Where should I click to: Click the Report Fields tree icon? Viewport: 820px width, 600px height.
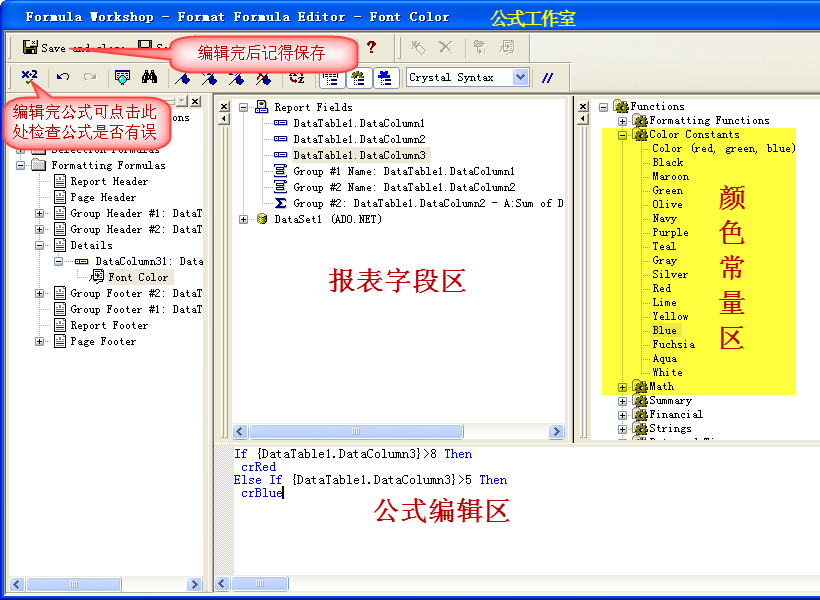[261, 107]
